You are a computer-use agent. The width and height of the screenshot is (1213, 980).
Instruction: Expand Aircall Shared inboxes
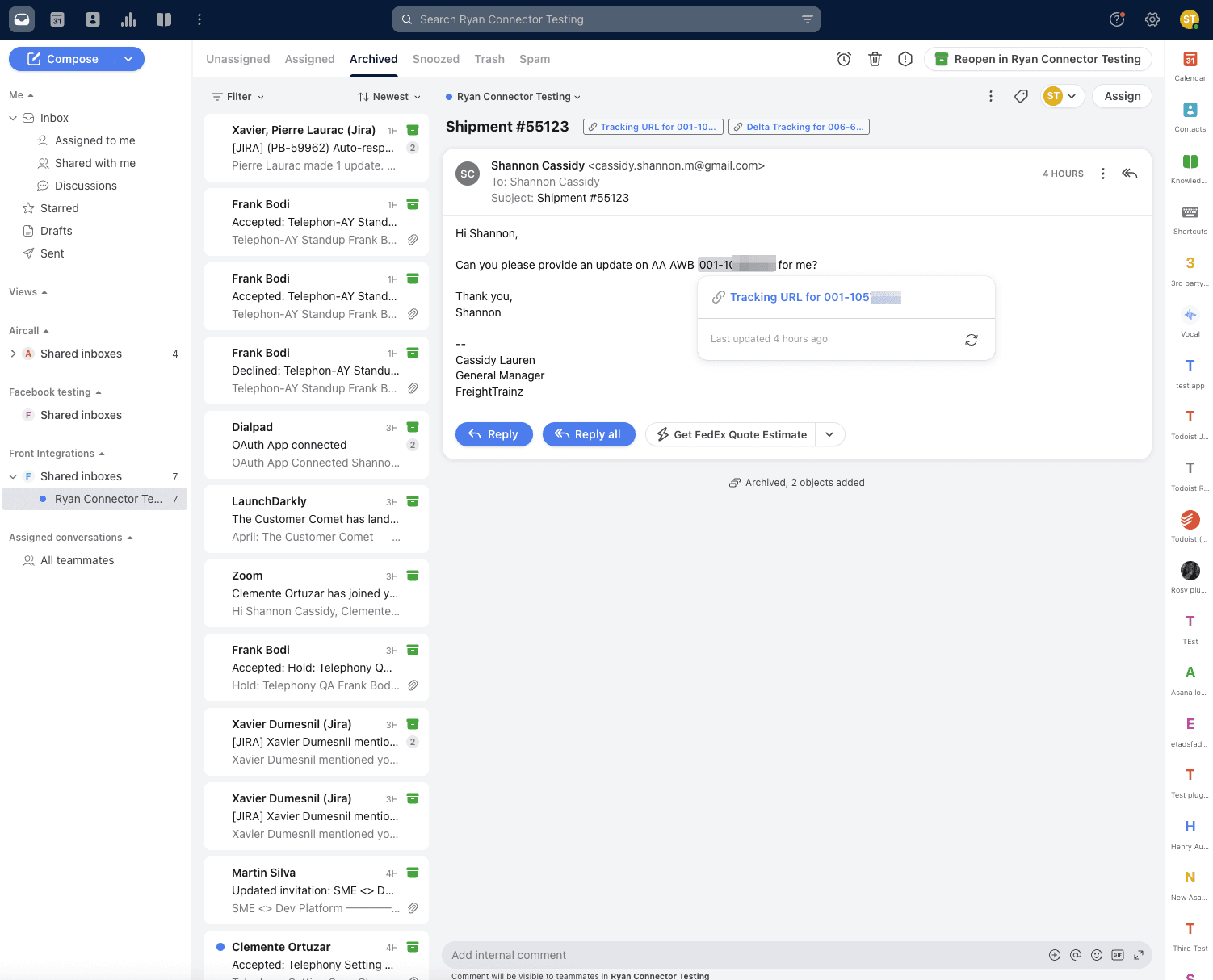(x=13, y=354)
